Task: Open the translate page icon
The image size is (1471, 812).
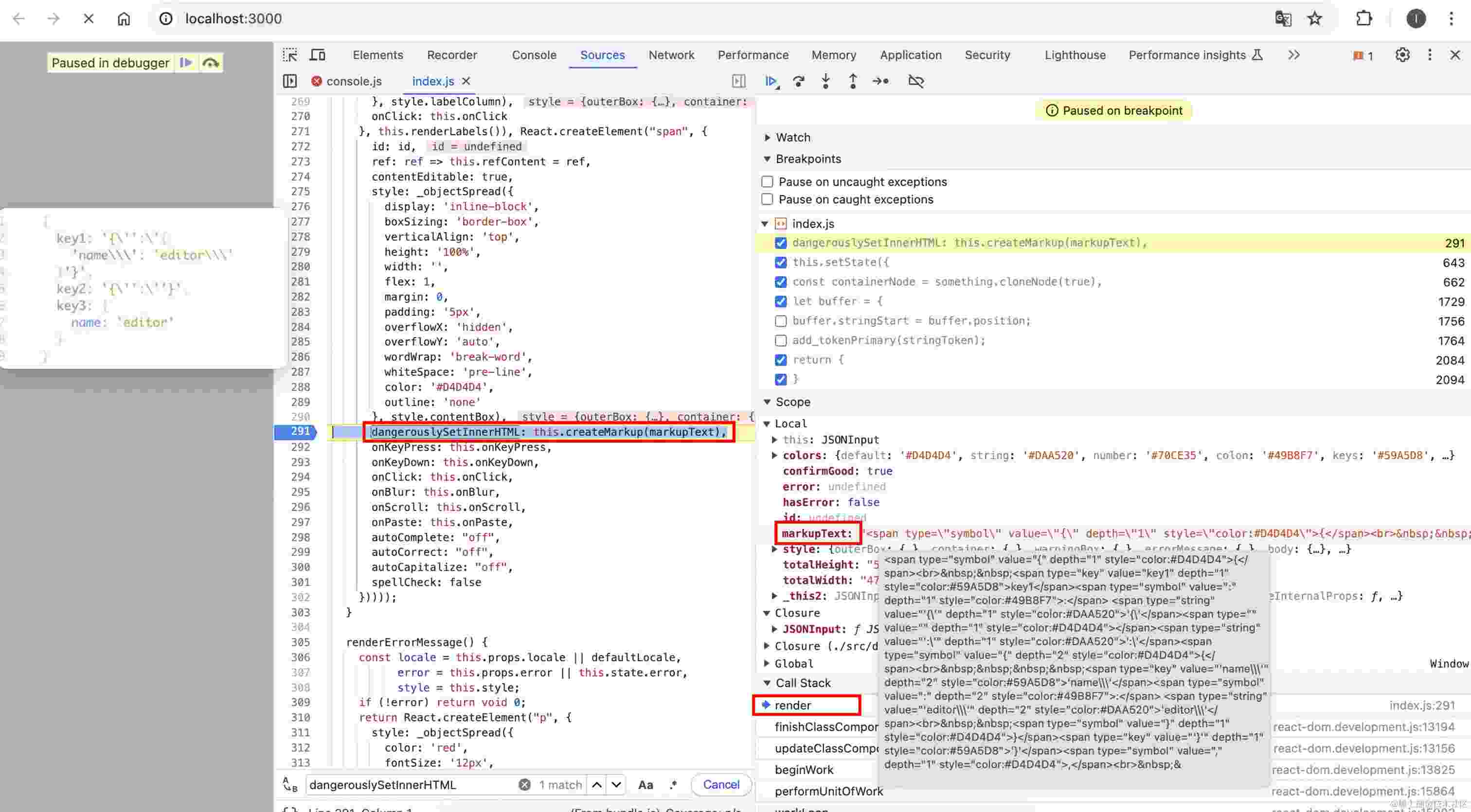Action: pyautogui.click(x=1283, y=19)
